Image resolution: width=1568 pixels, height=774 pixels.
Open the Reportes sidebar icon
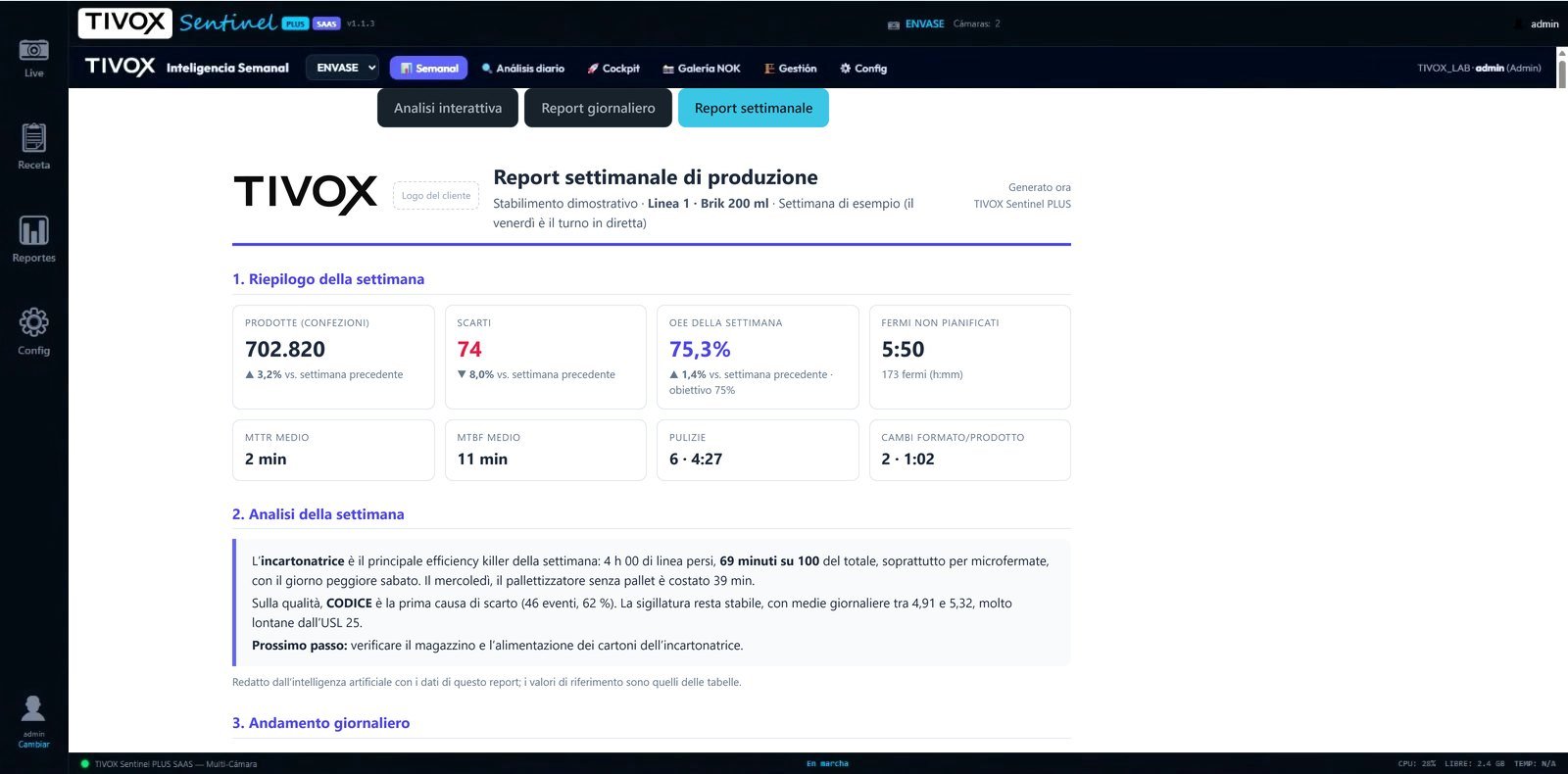33,239
